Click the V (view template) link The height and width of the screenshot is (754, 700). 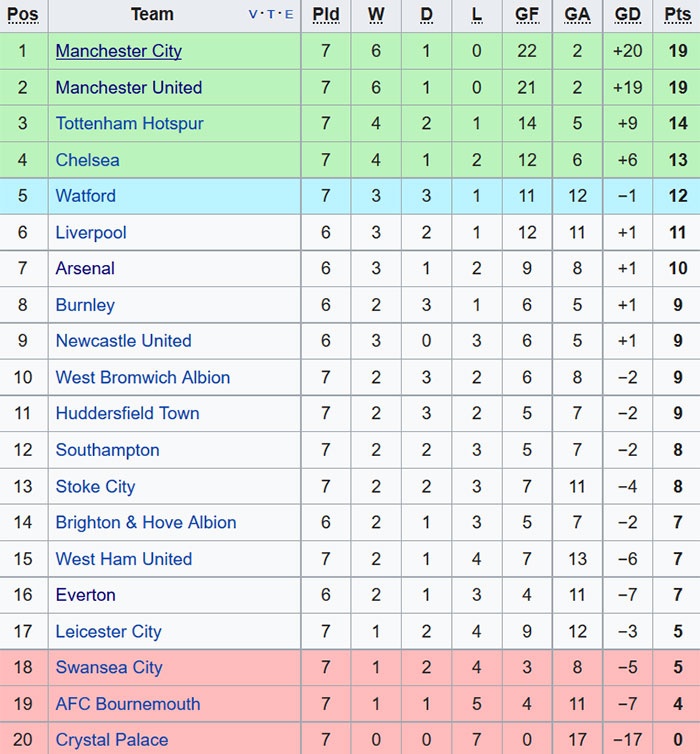(x=254, y=15)
